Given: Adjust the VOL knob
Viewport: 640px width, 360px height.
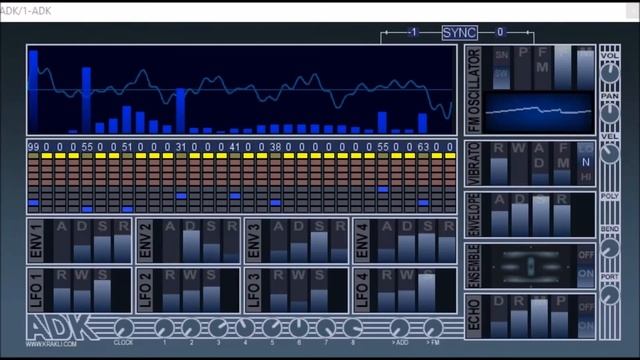Looking at the screenshot, I should 609,73.
